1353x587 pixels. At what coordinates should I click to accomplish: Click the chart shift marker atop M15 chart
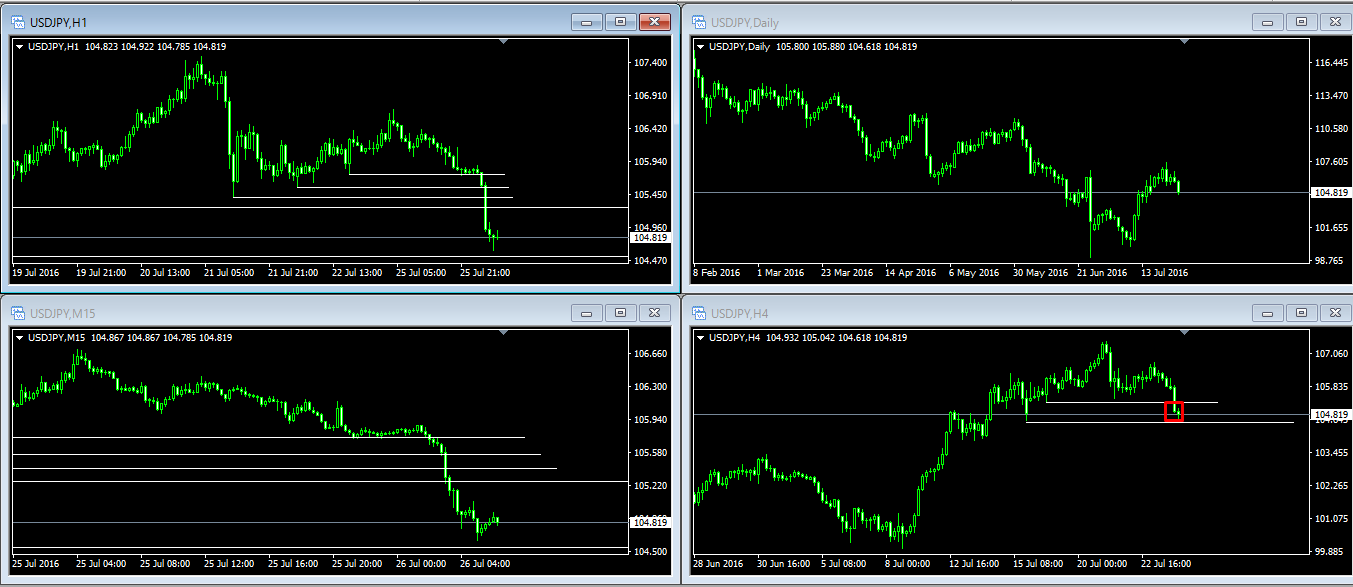504,332
